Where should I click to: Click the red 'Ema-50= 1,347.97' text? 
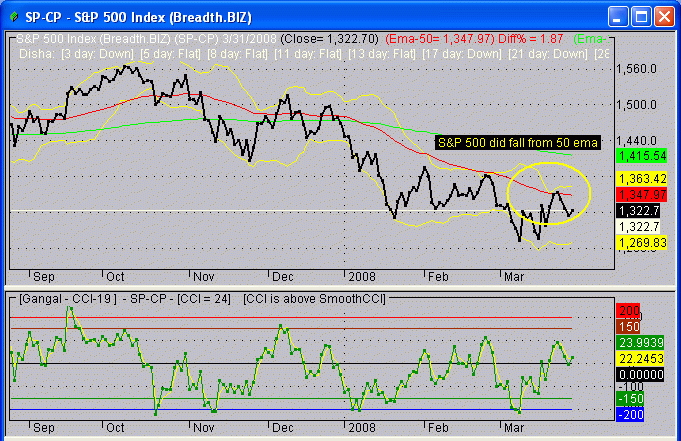tap(440, 39)
